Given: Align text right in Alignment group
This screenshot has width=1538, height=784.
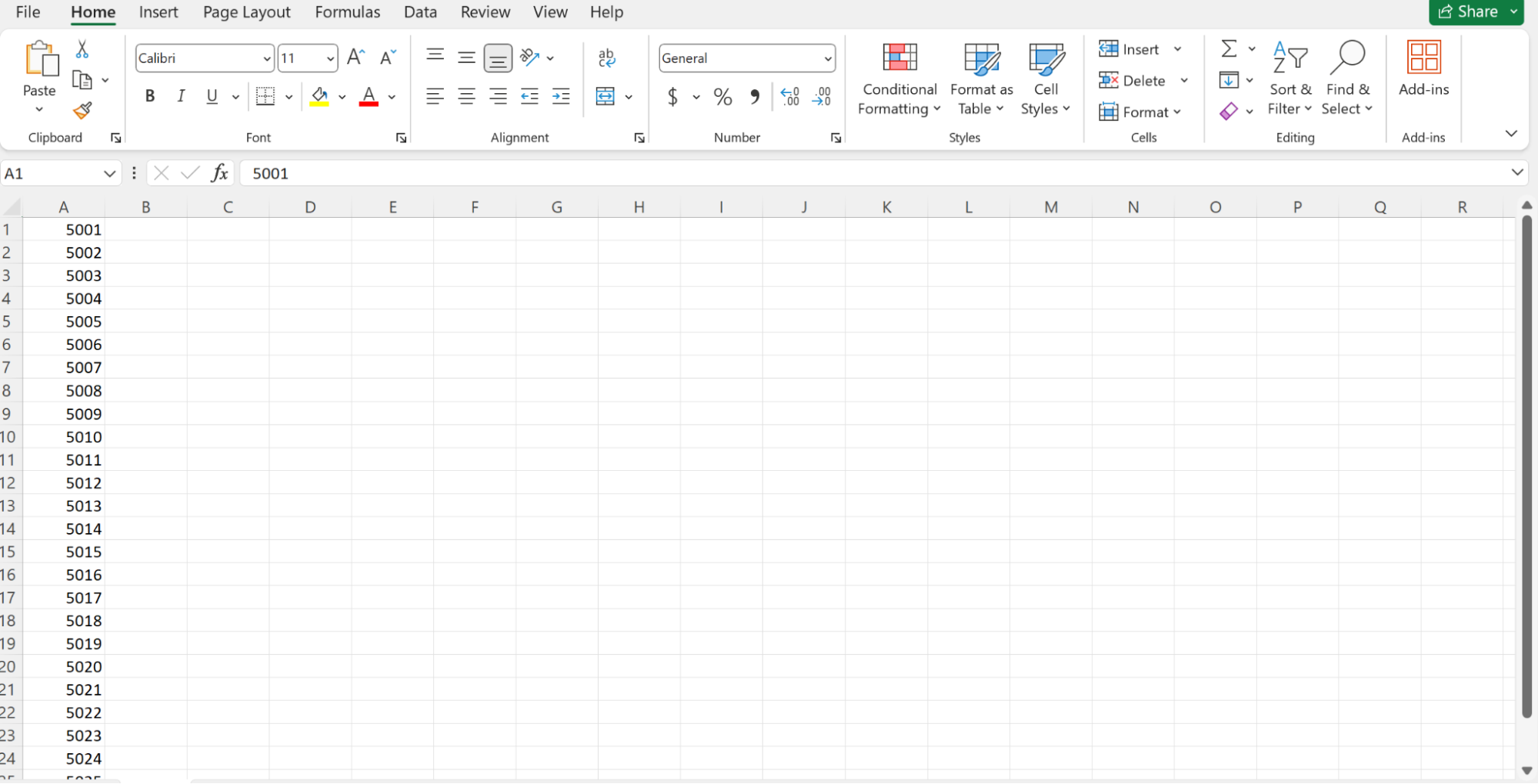Looking at the screenshot, I should [499, 96].
